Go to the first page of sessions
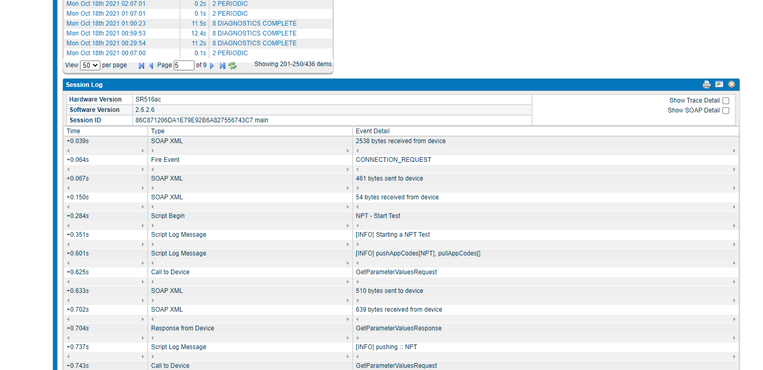The width and height of the screenshot is (763, 370). click(x=141, y=66)
